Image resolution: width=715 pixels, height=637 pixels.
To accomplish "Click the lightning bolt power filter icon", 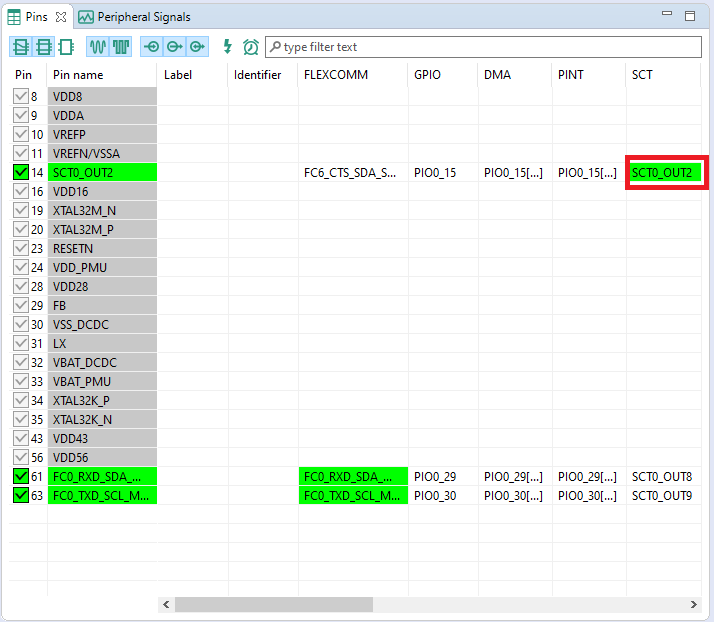I will coord(227,47).
